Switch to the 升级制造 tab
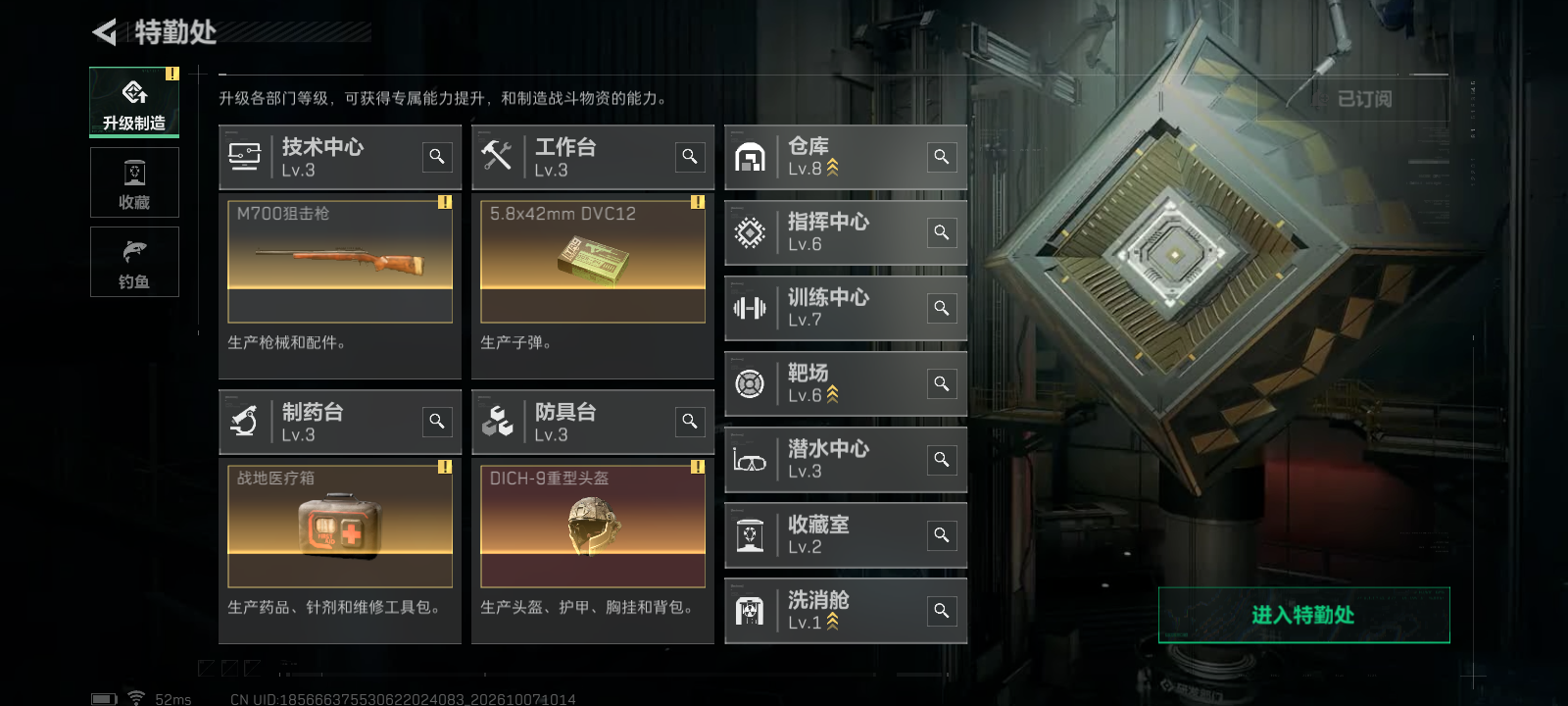 click(134, 102)
